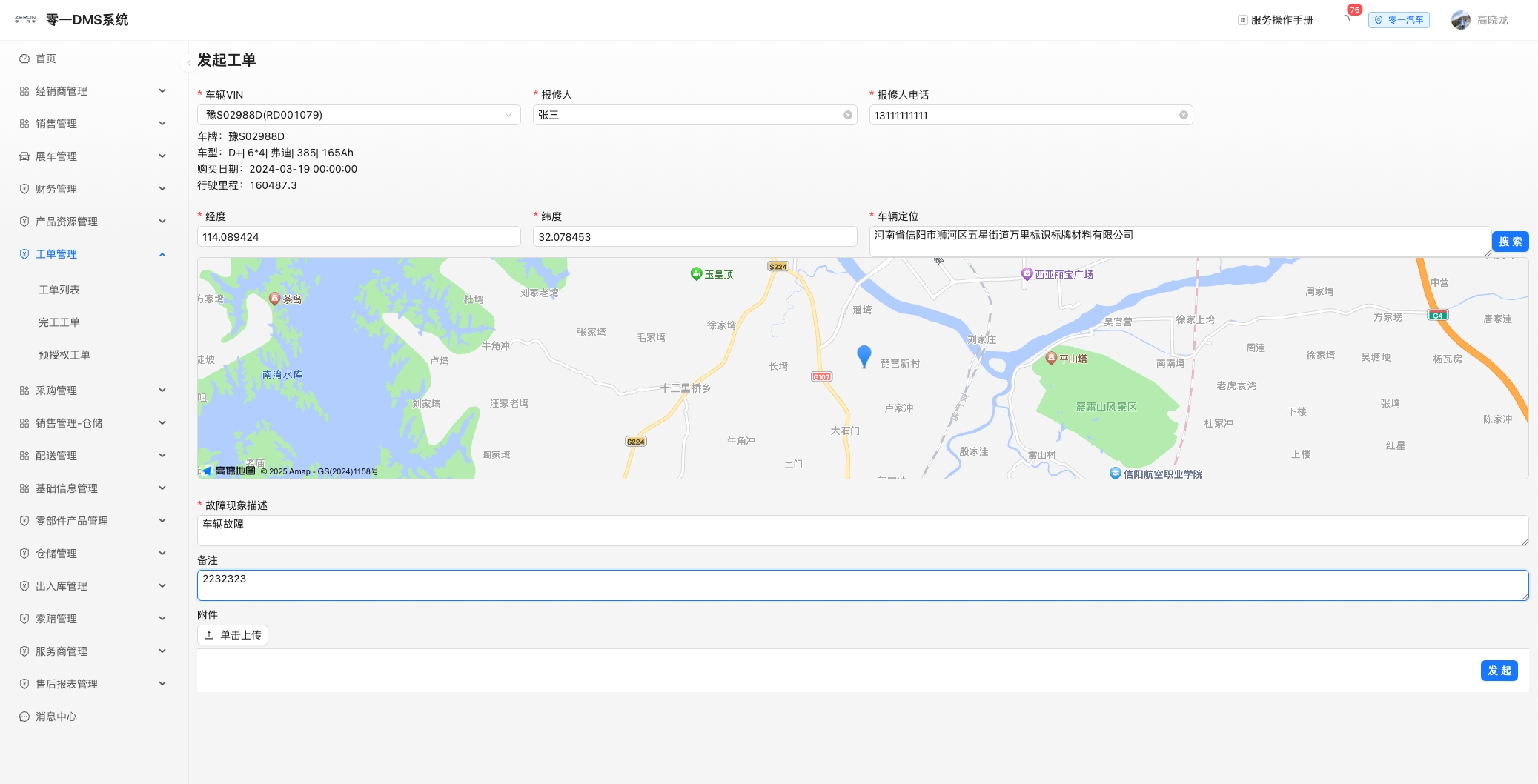This screenshot has height=784, width=1538.
Task: Click the 索赔管理 shield icon
Action: [x=24, y=619]
